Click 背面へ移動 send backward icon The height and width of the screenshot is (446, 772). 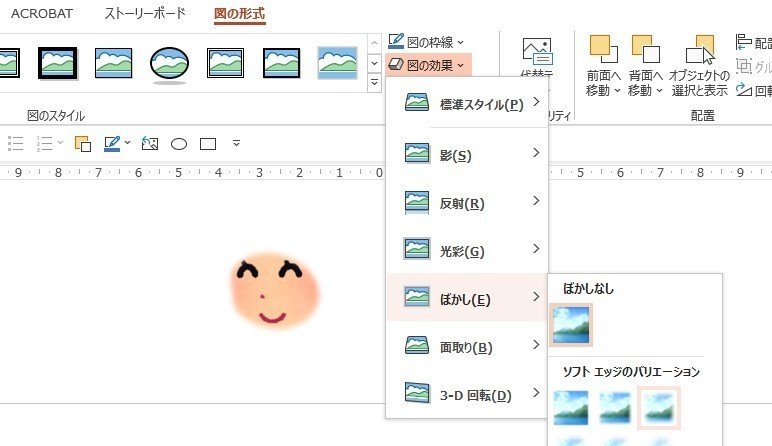click(645, 49)
